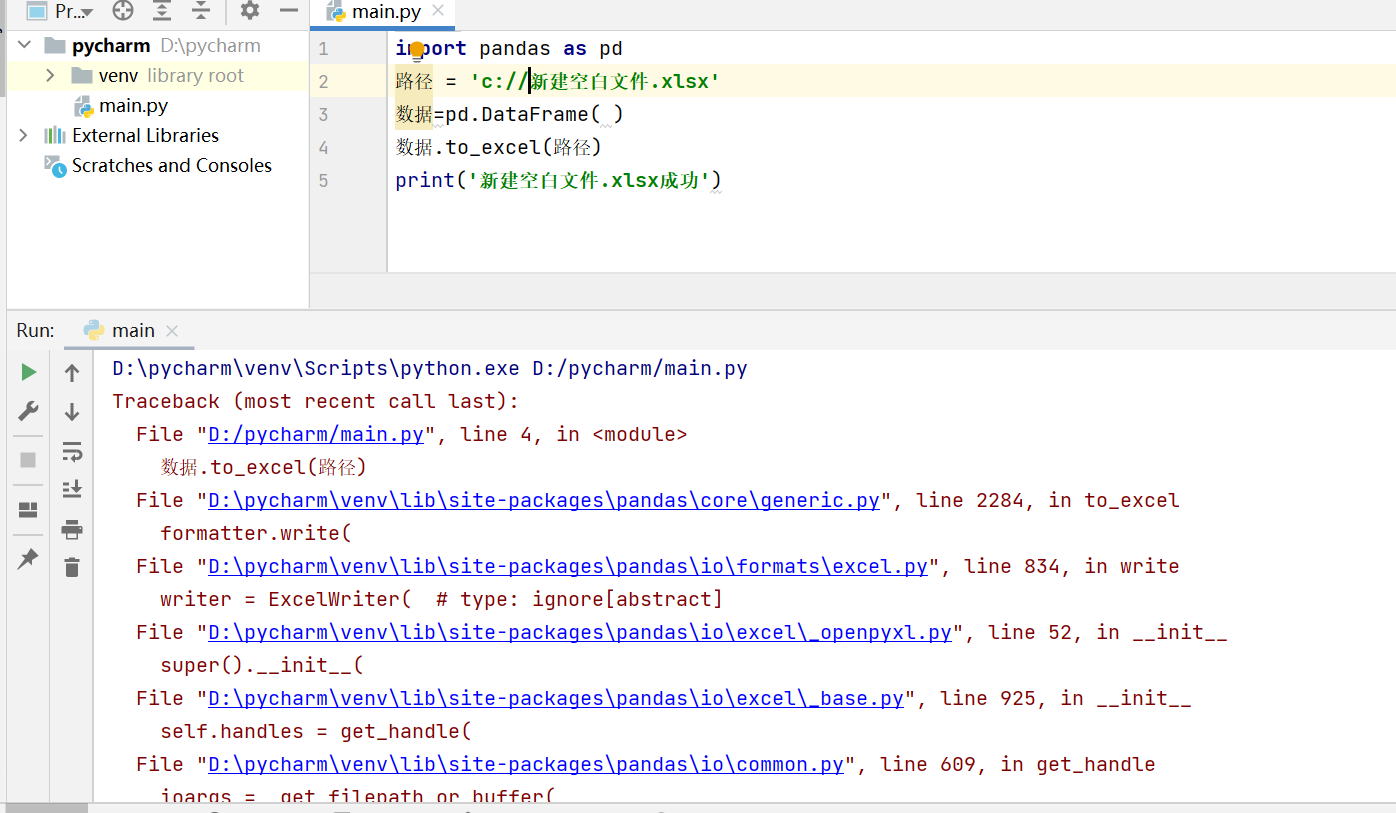Close the main run tab

click(x=172, y=331)
